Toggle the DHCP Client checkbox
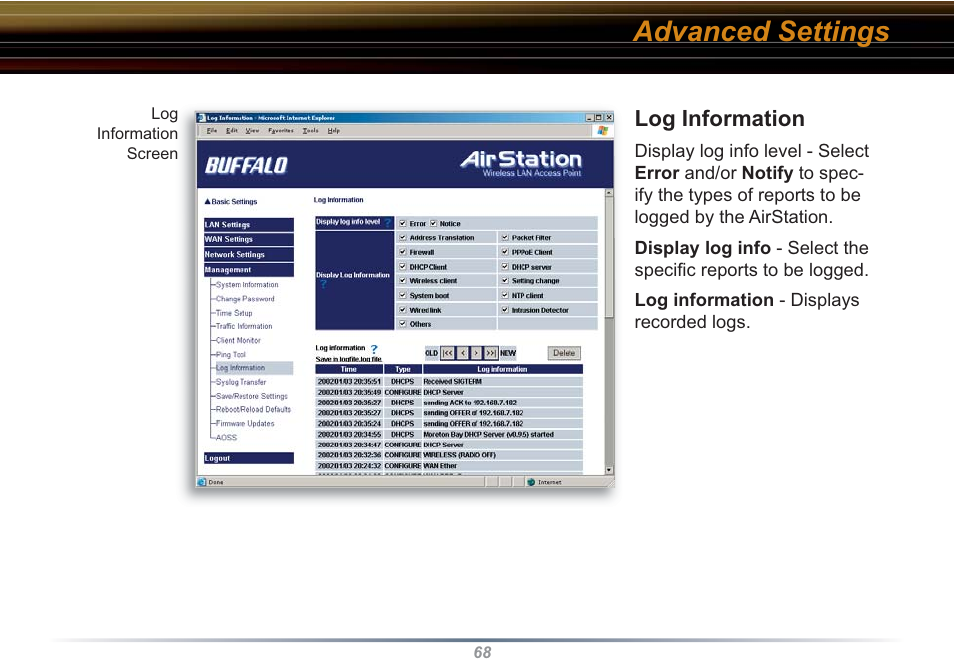 [402, 267]
